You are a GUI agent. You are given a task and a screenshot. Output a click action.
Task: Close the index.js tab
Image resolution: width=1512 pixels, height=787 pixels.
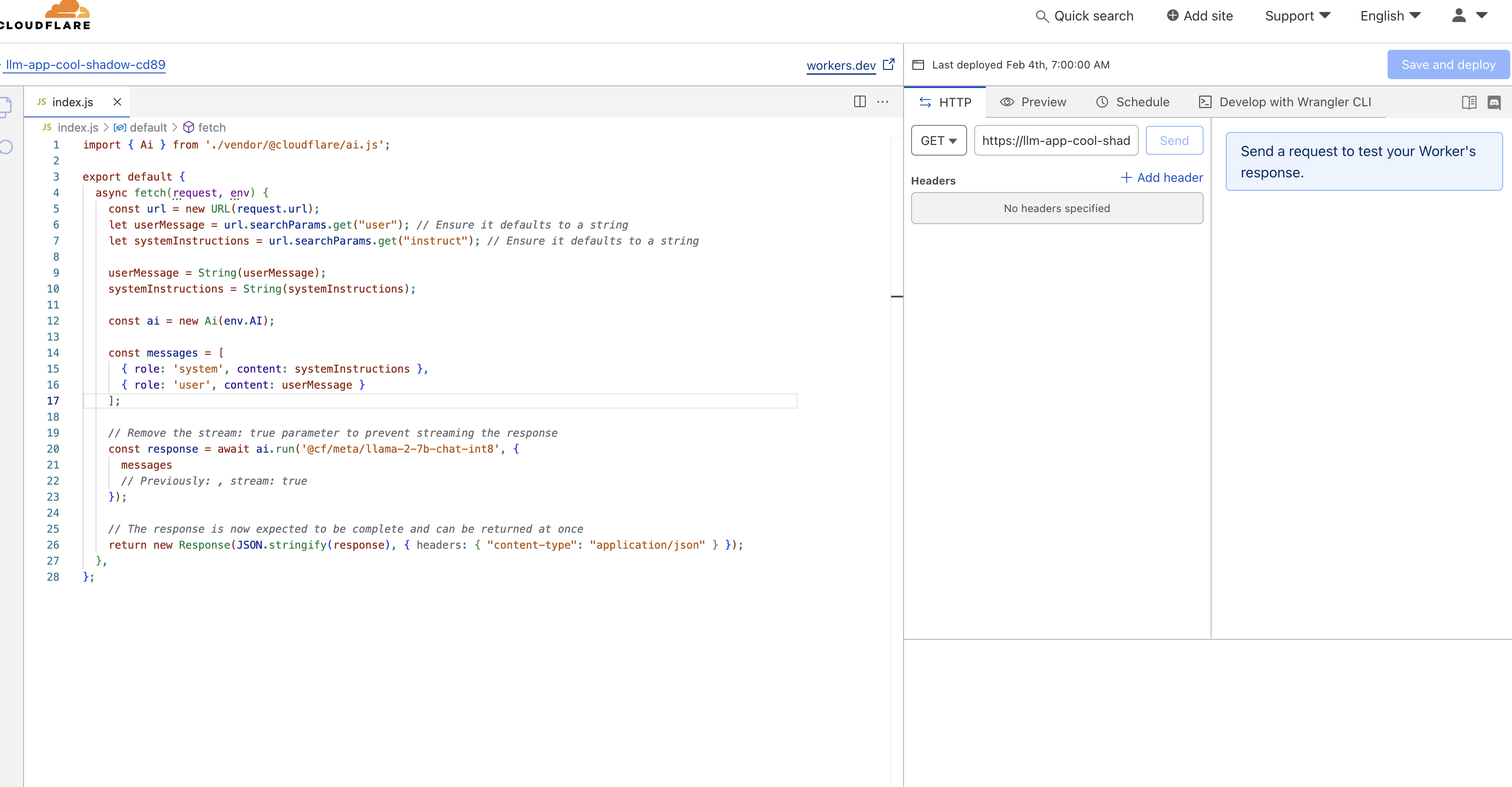coord(117,102)
